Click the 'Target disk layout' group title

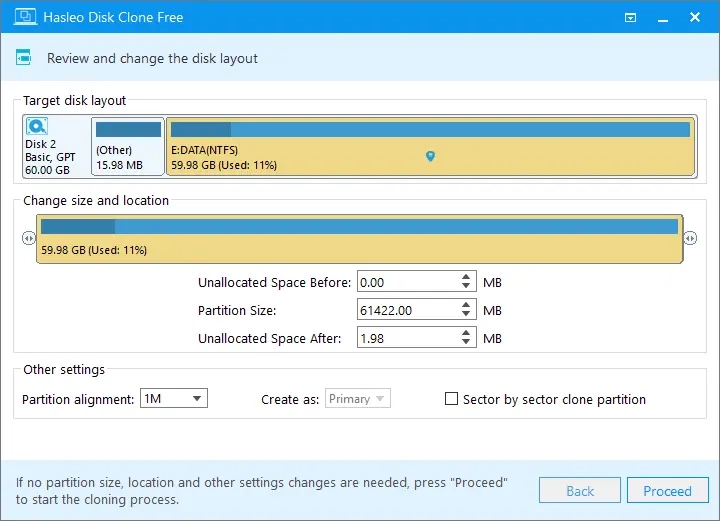pyautogui.click(x=74, y=101)
